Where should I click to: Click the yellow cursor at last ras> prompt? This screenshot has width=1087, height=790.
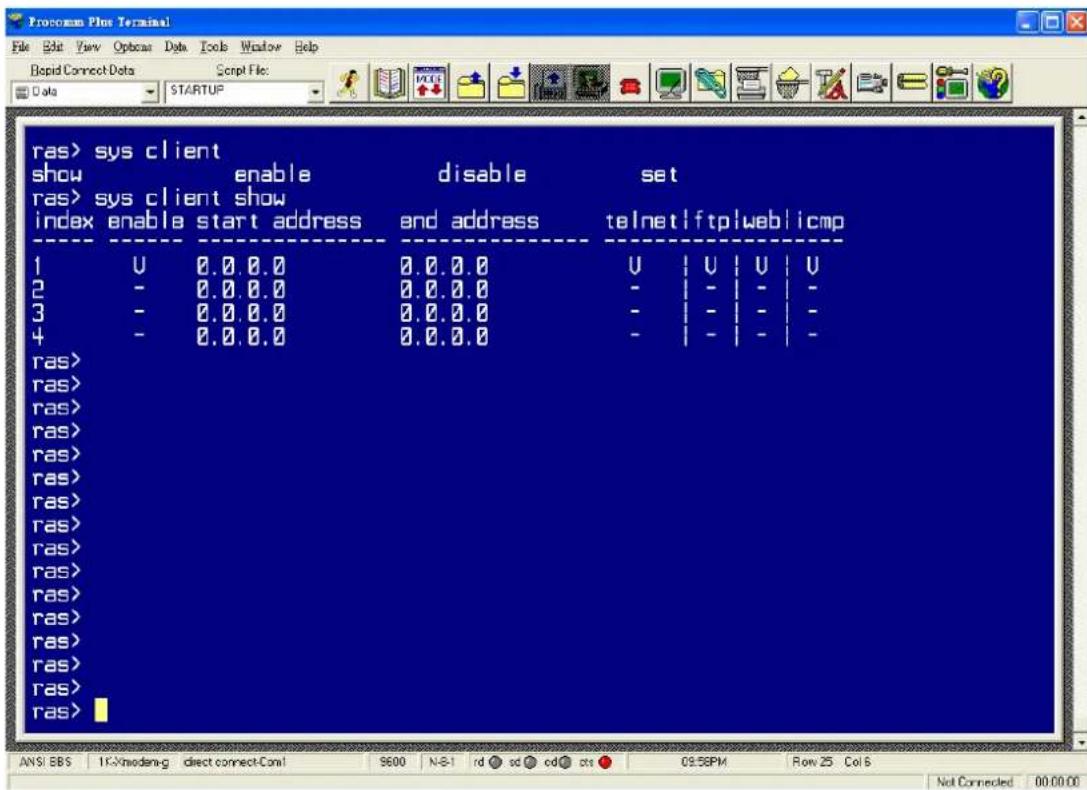(101, 710)
